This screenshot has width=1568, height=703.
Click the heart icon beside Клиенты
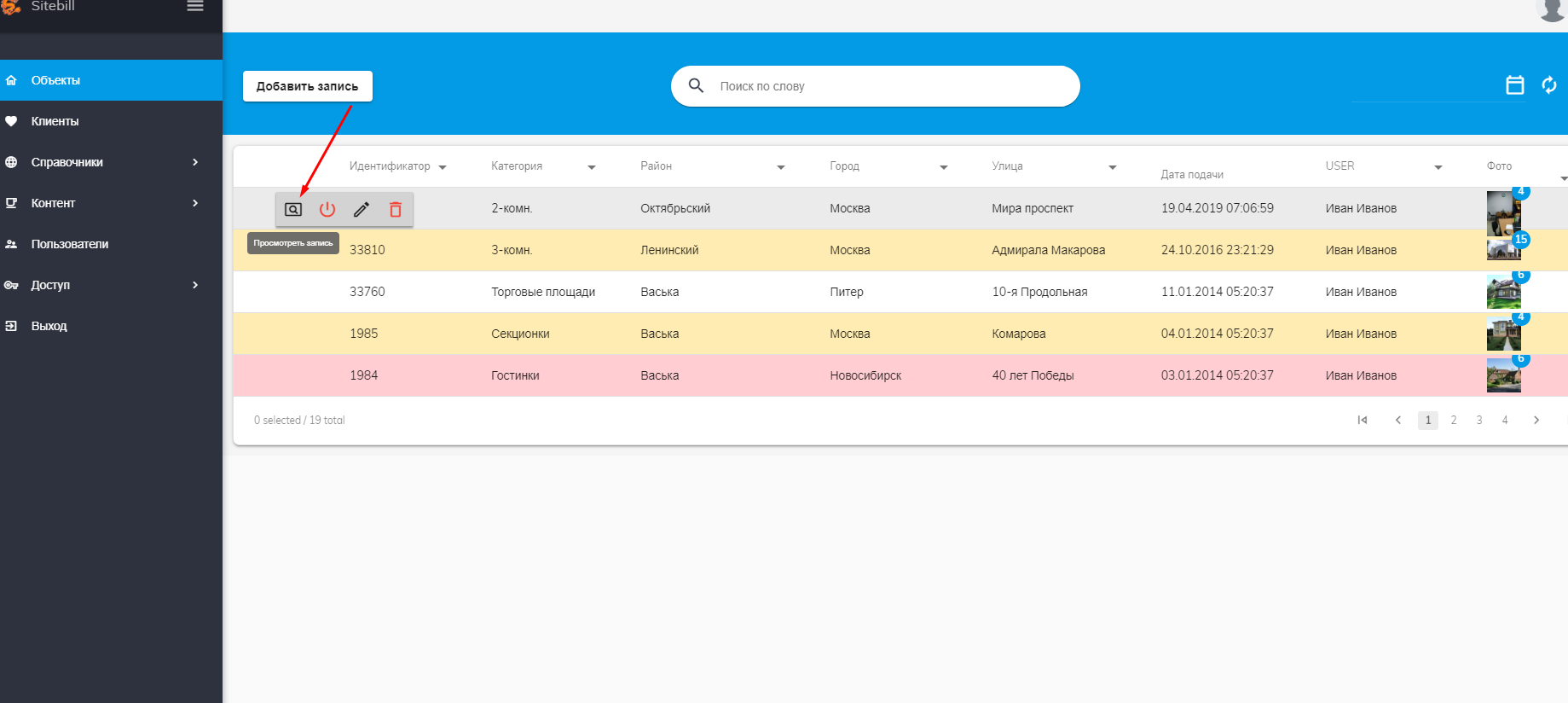pyautogui.click(x=11, y=121)
